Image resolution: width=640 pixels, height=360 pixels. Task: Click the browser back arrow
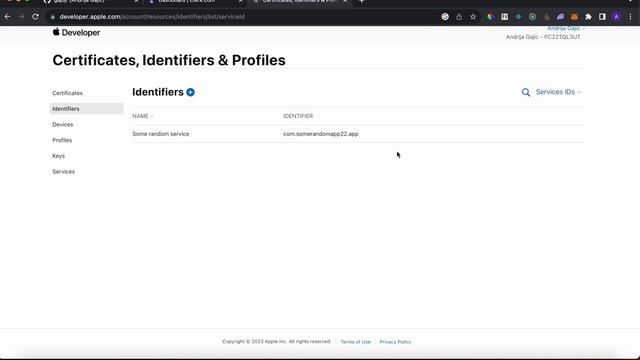click(x=7, y=17)
